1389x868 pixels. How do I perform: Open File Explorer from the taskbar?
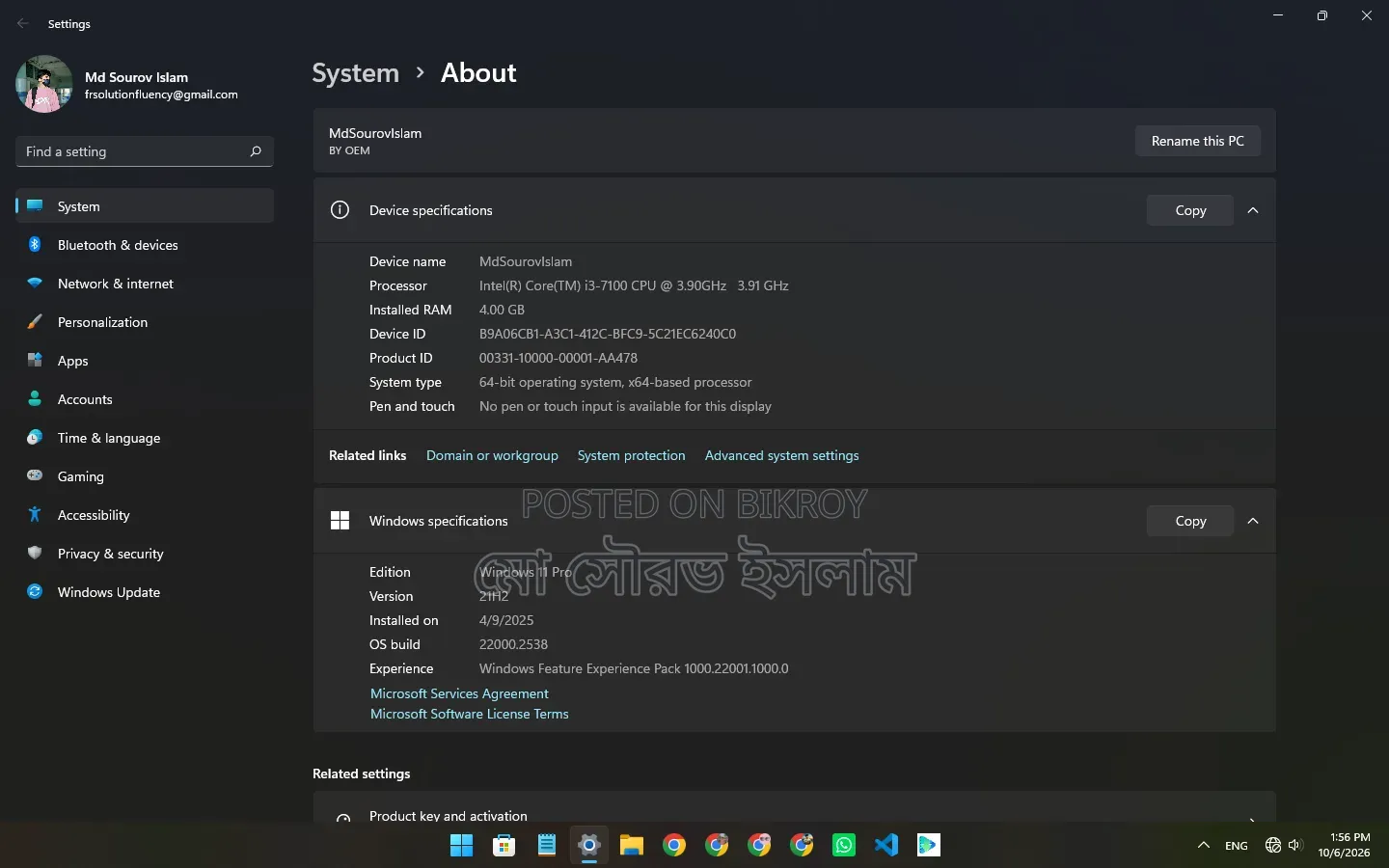pos(632,846)
